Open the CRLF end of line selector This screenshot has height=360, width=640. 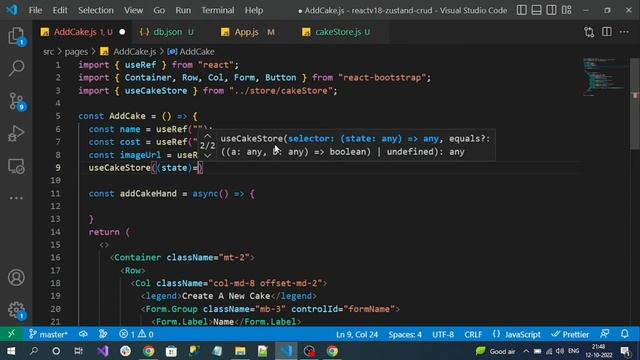point(473,334)
